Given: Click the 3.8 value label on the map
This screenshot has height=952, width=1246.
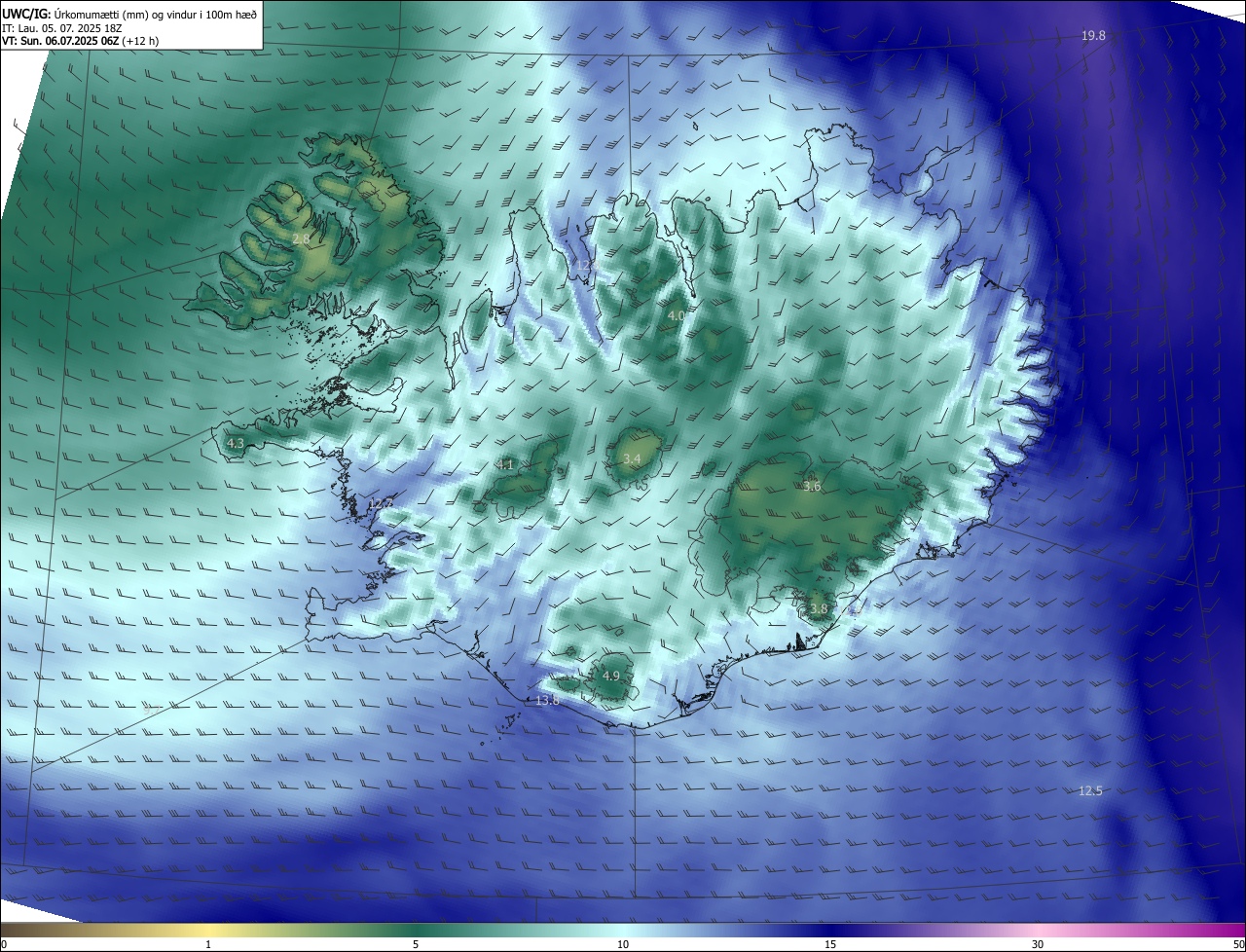Looking at the screenshot, I should point(818,609).
